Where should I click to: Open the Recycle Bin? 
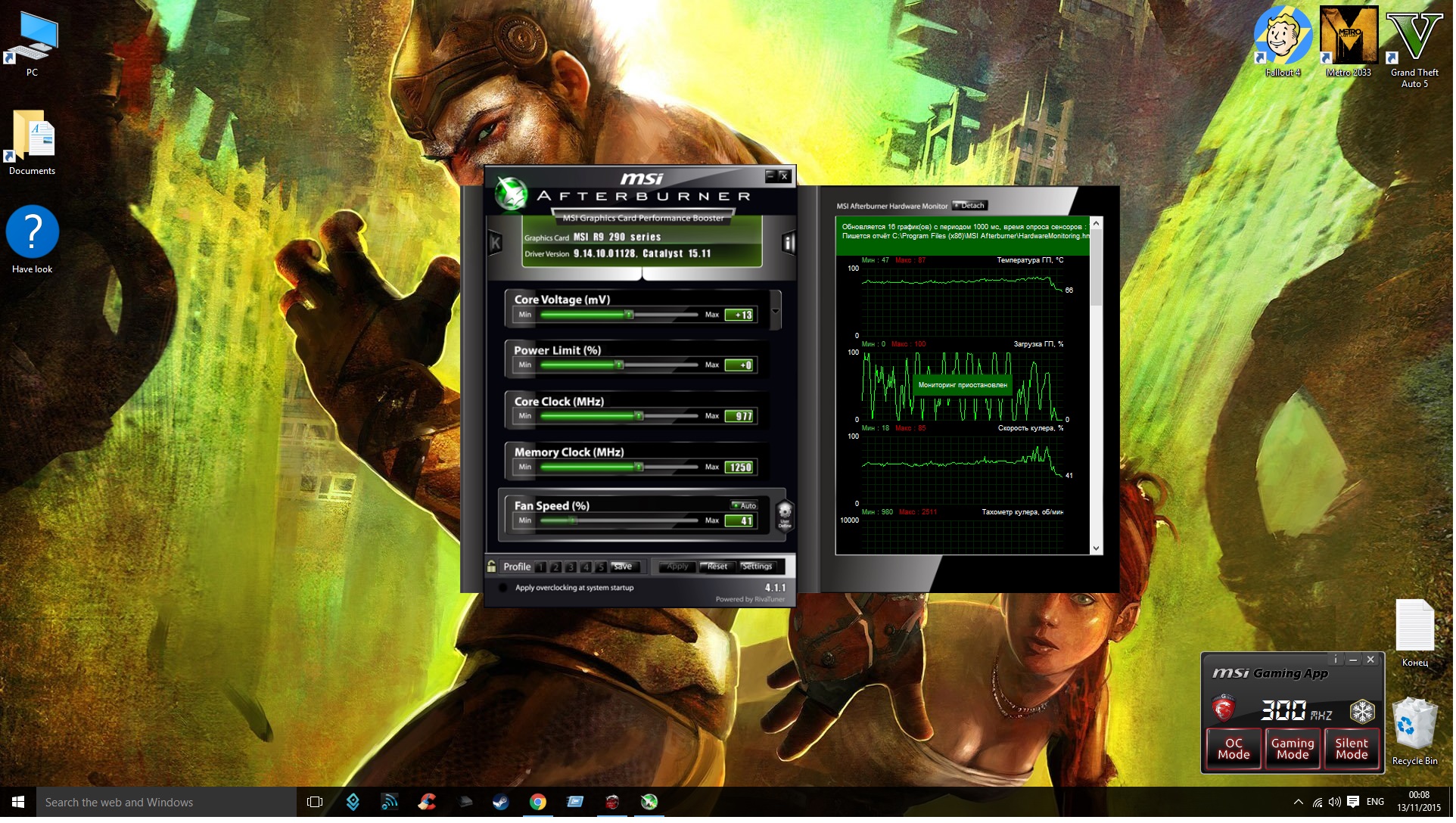click(1415, 732)
